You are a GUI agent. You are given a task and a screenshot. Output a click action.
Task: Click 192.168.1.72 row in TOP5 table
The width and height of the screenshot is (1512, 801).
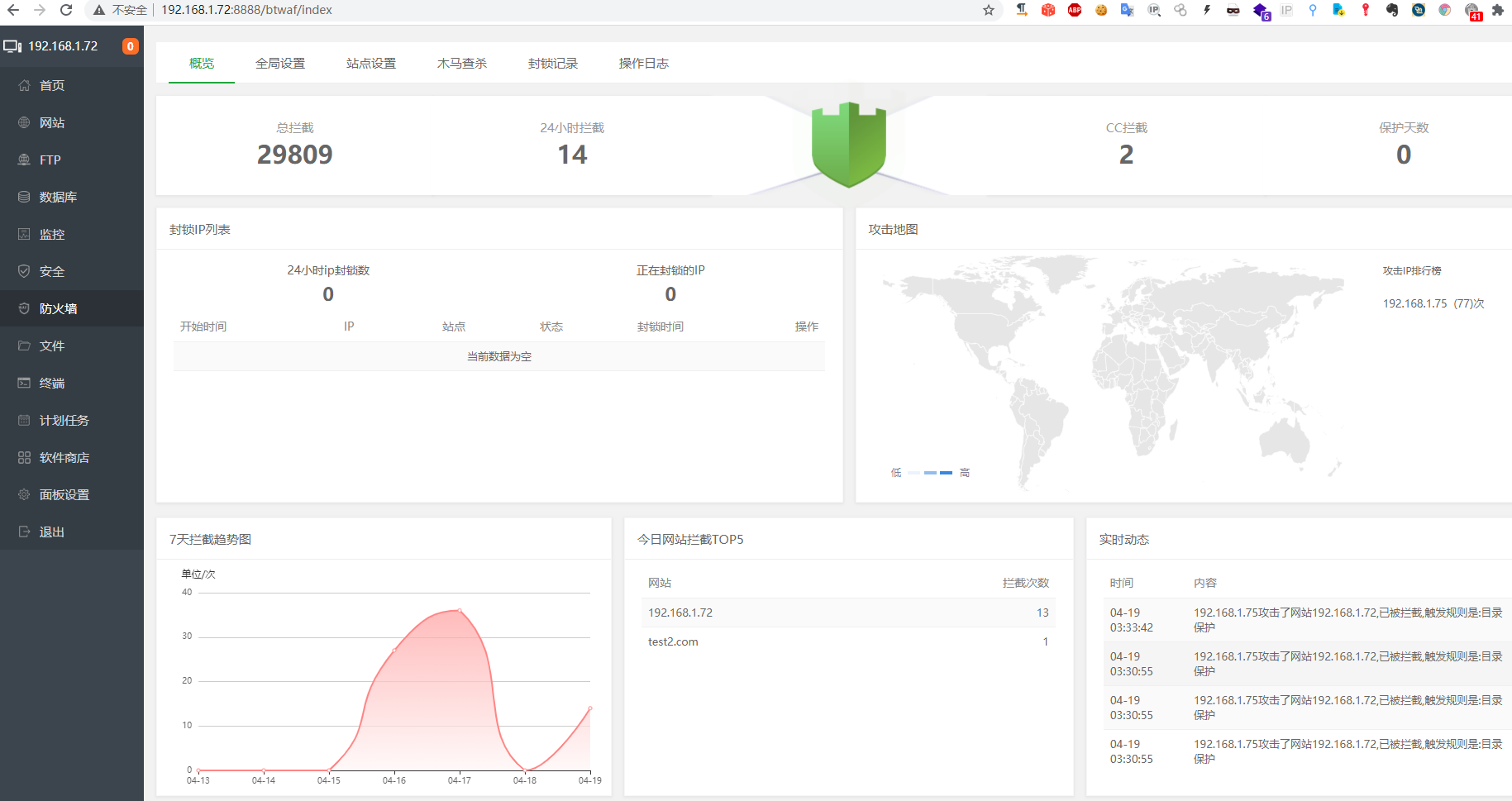[x=848, y=613]
